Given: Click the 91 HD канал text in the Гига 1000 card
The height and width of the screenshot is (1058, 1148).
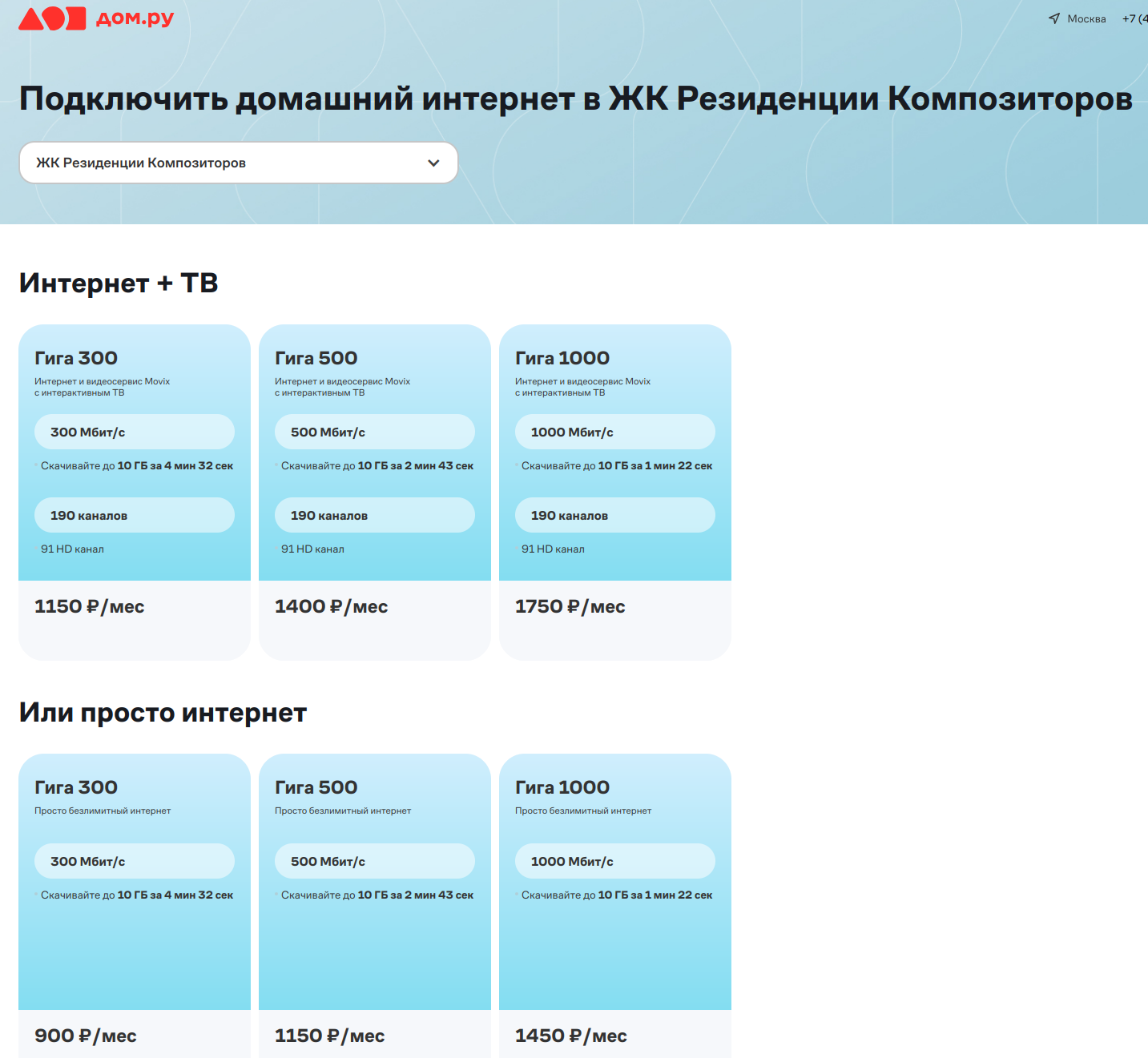Looking at the screenshot, I should 553,549.
